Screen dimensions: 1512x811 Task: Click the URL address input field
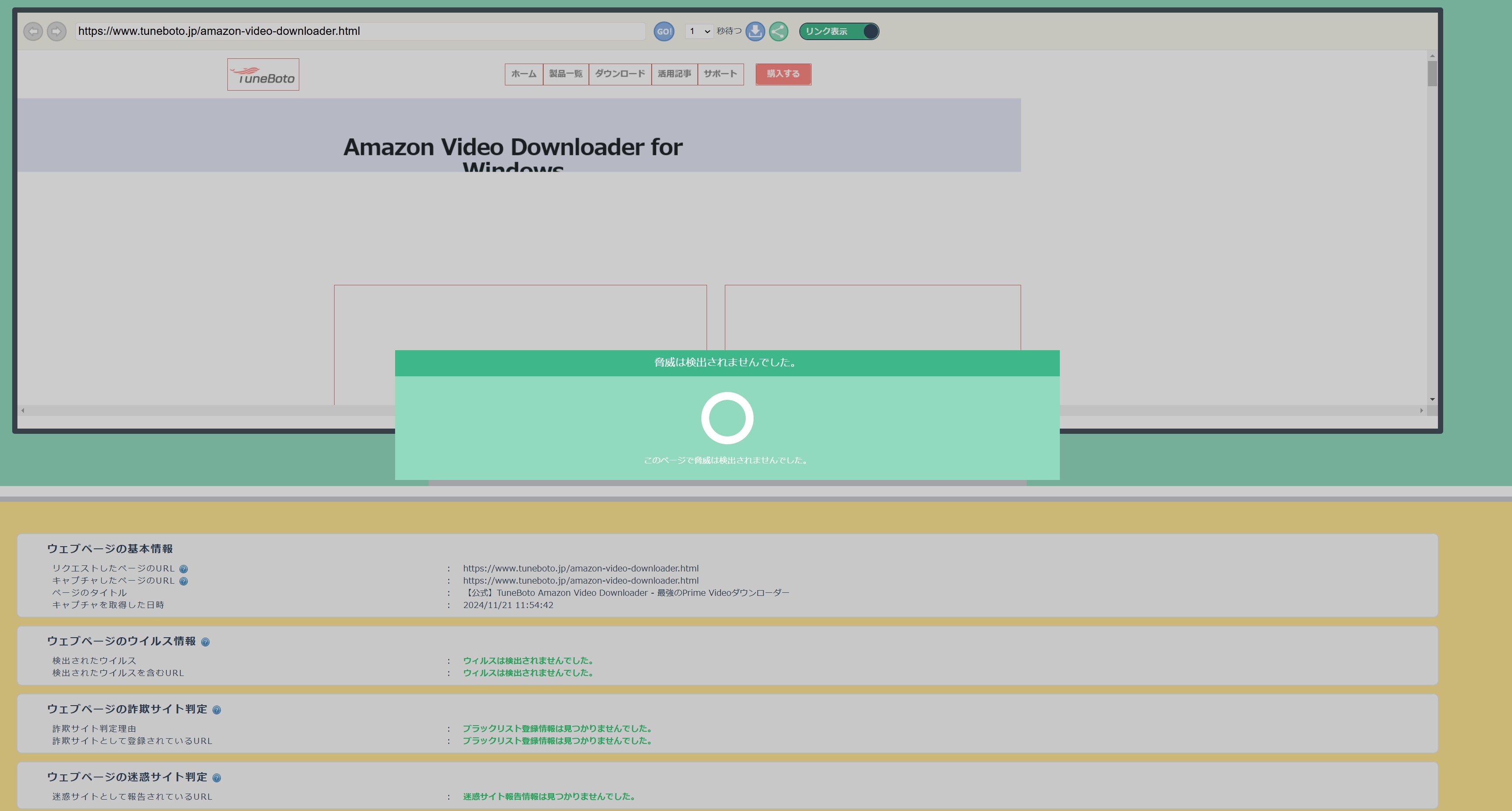point(360,31)
